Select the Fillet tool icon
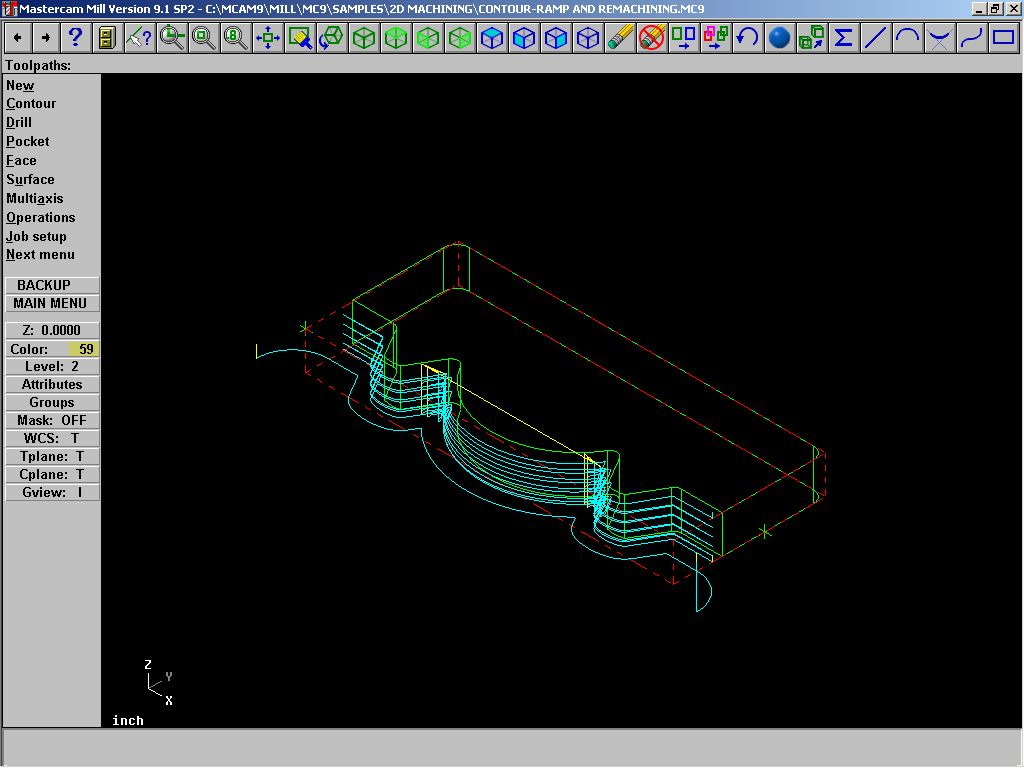The width and height of the screenshot is (1024, 768). (x=939, y=38)
